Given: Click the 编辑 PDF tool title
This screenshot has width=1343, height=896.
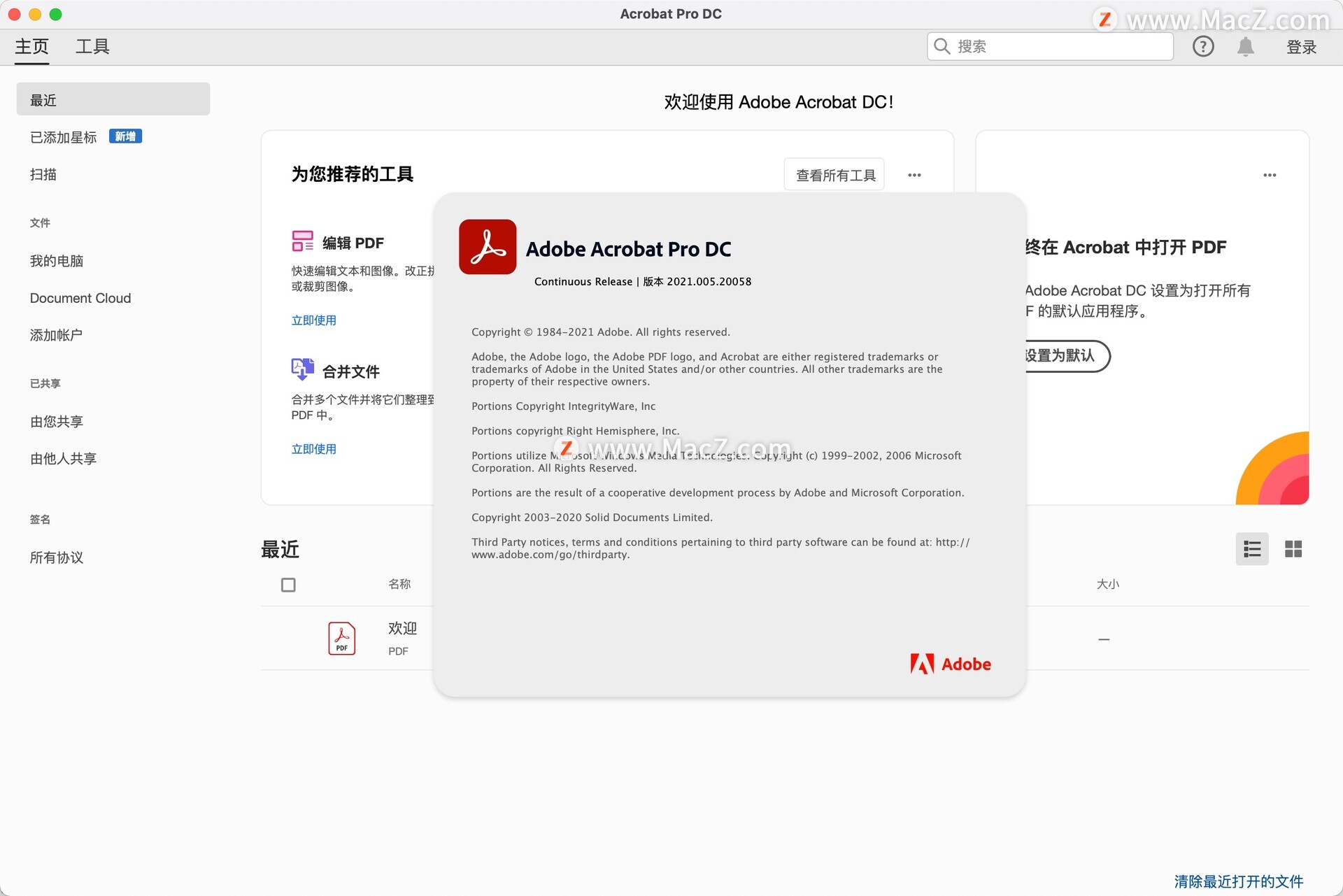Looking at the screenshot, I should click(353, 243).
